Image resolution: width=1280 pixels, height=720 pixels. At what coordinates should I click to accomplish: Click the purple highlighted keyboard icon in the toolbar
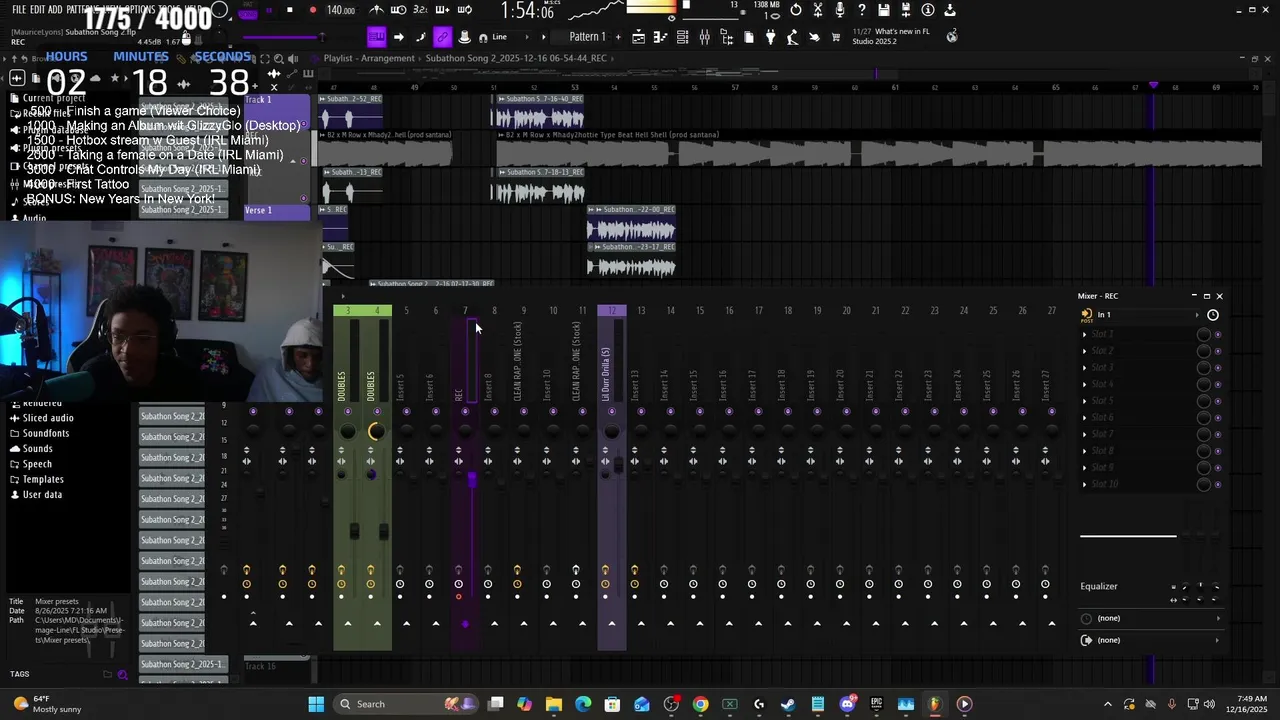click(x=376, y=37)
